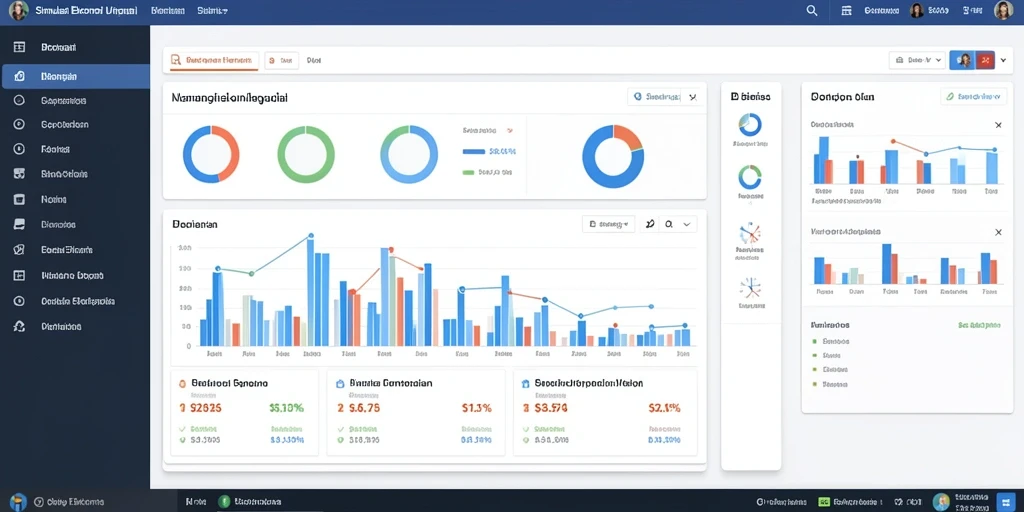
Task: Click the blue donut icon in narrow panel
Action: pos(750,124)
